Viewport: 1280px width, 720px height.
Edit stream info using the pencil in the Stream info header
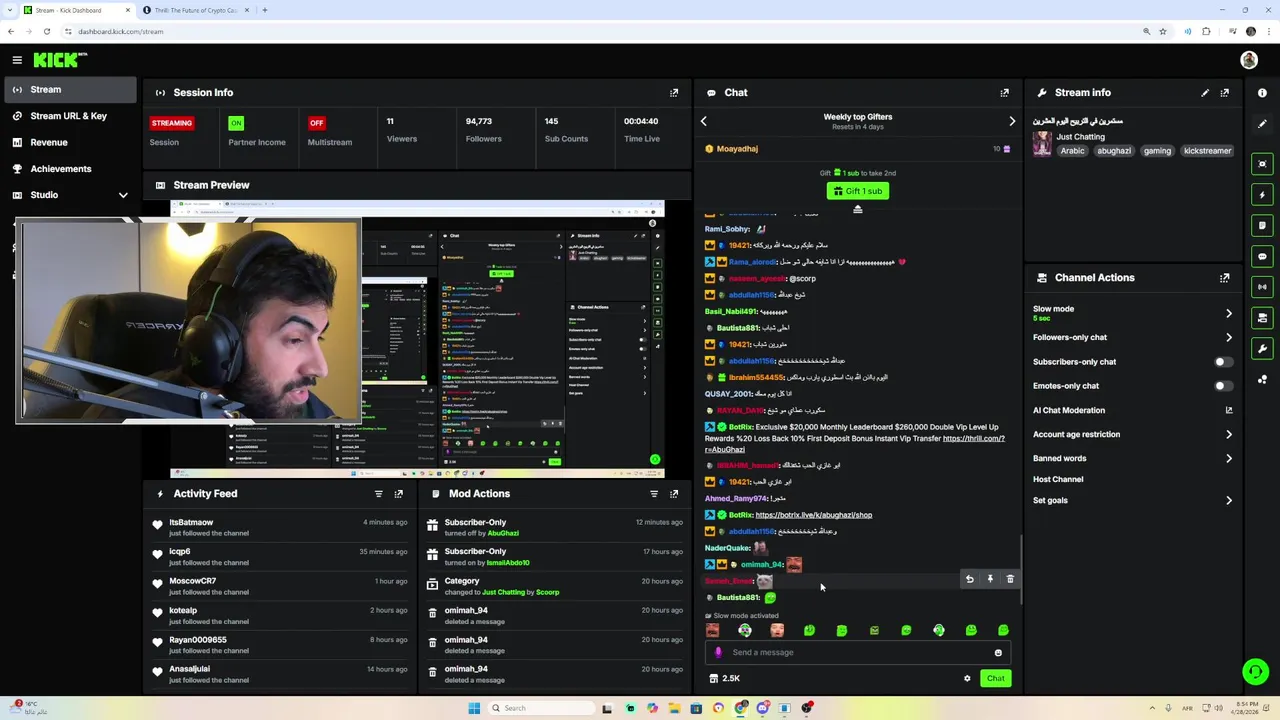coord(1205,93)
